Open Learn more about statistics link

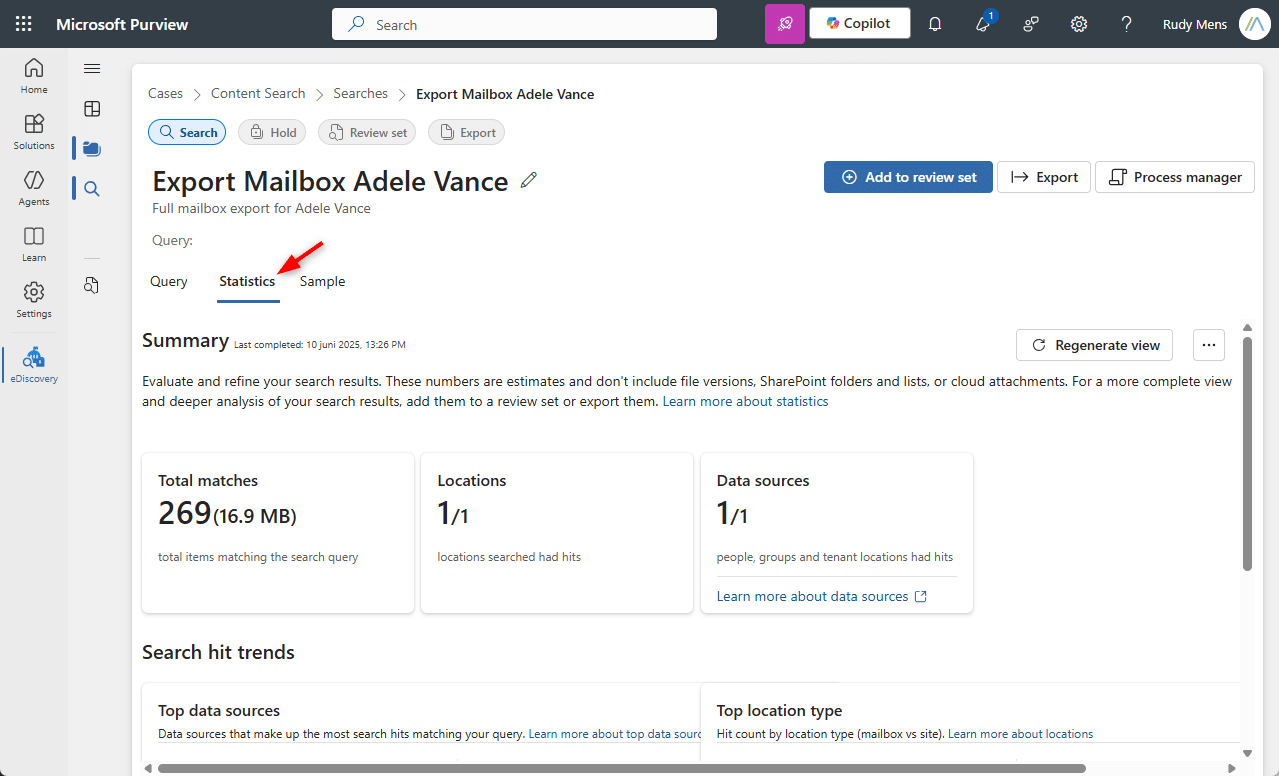pos(745,401)
